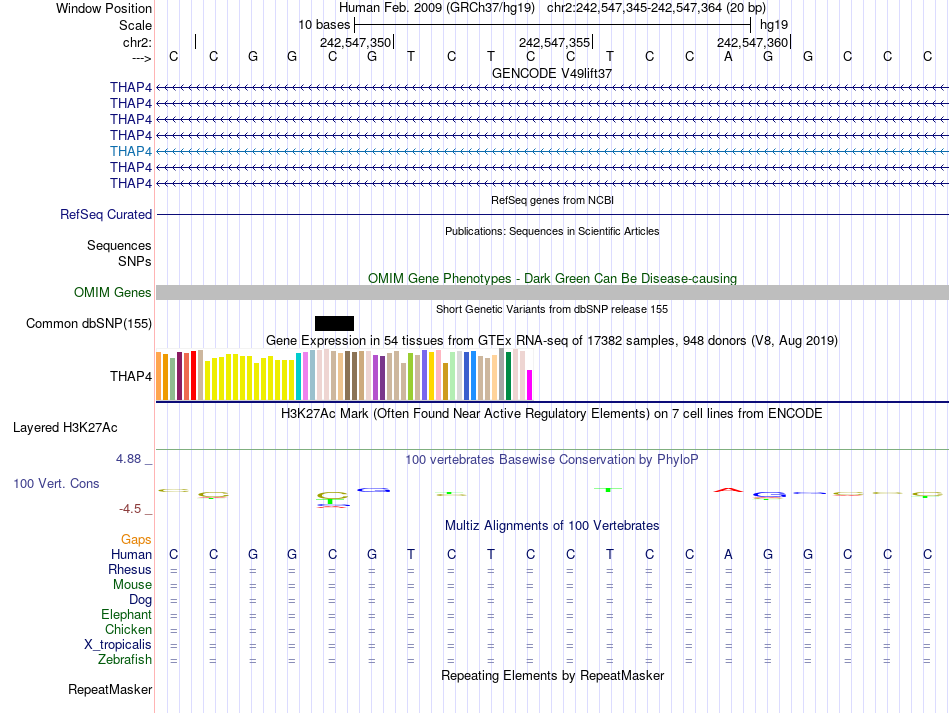Open RefSeq genes from NCBI track title
950x713 pixels.
(553, 200)
